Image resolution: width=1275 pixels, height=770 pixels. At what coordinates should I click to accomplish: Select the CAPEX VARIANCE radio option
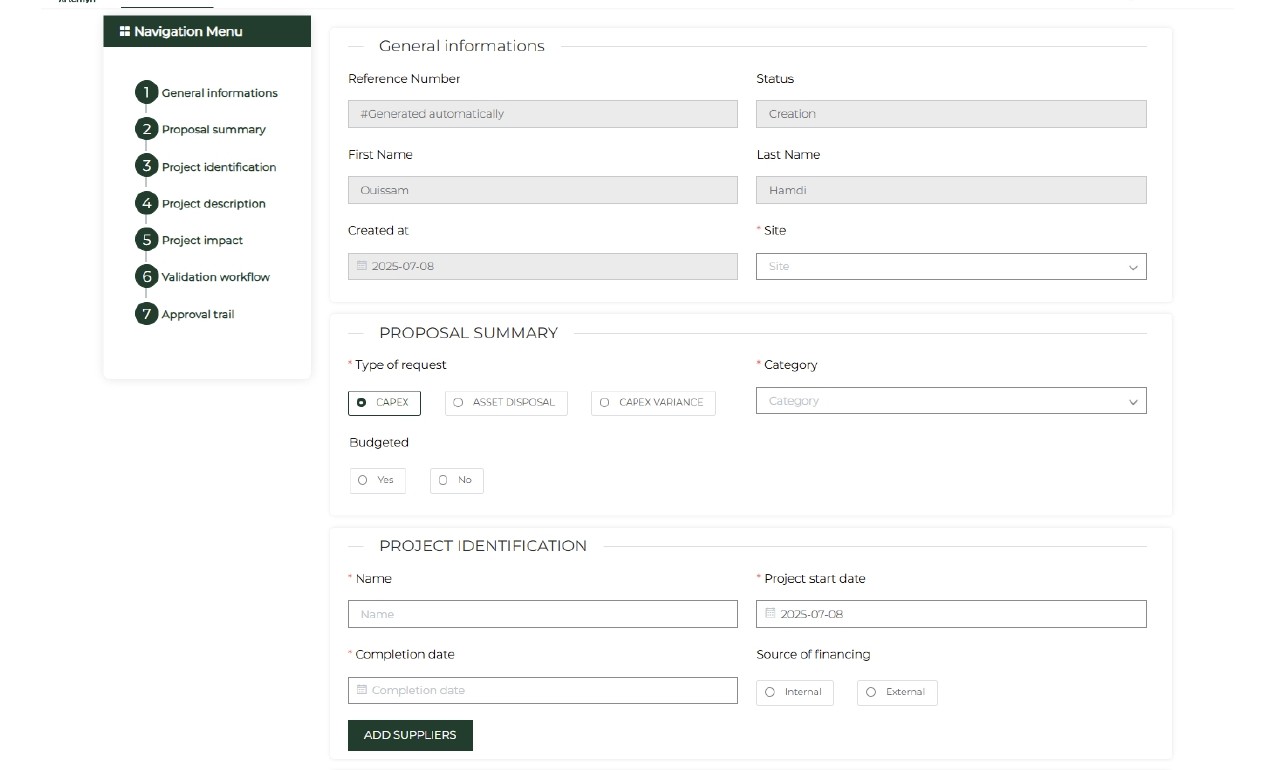pyautogui.click(x=653, y=403)
